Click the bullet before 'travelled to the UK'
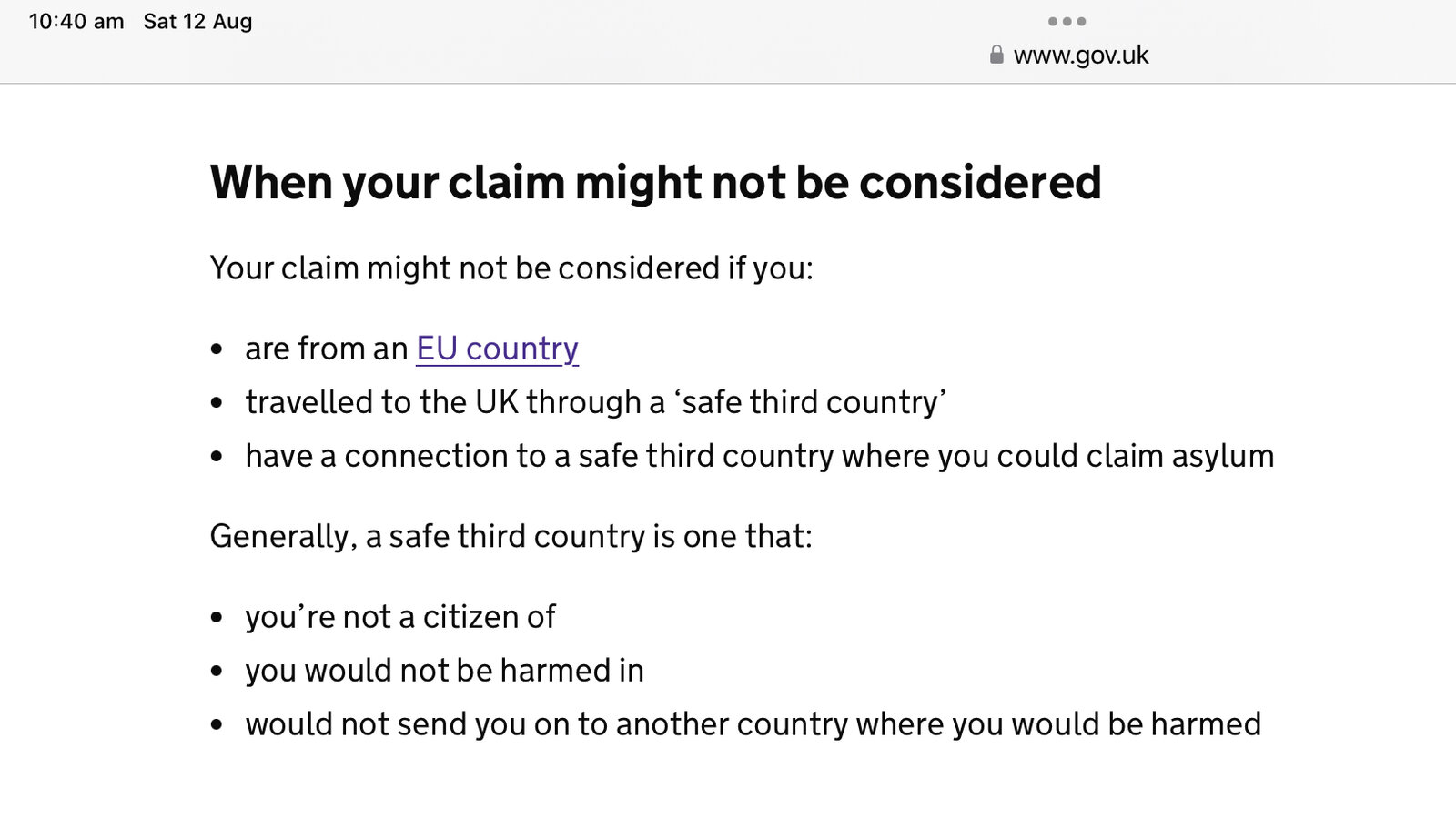1456x819 pixels. (217, 403)
